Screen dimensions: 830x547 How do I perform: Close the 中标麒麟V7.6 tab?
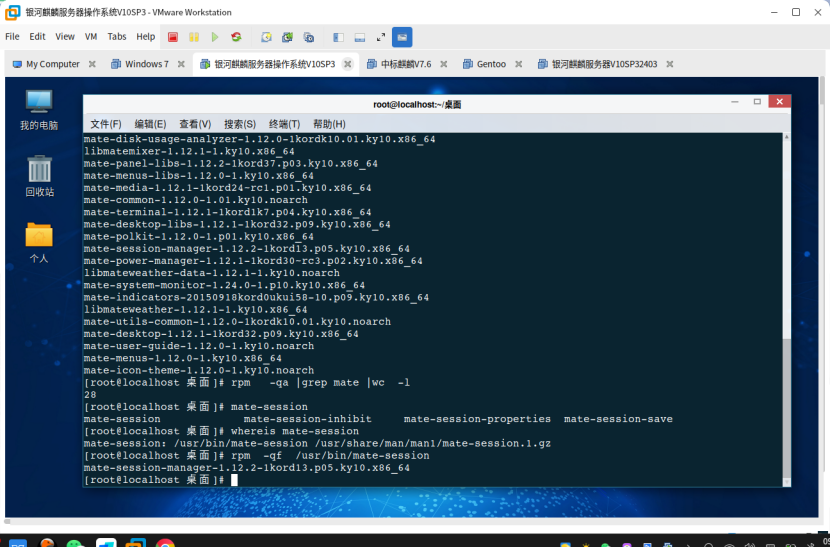point(444,64)
